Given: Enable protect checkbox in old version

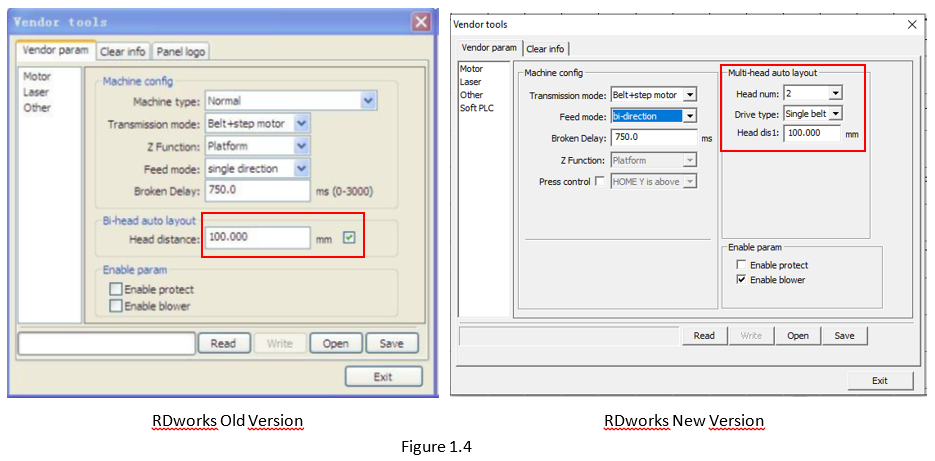Looking at the screenshot, I should pyautogui.click(x=116, y=289).
